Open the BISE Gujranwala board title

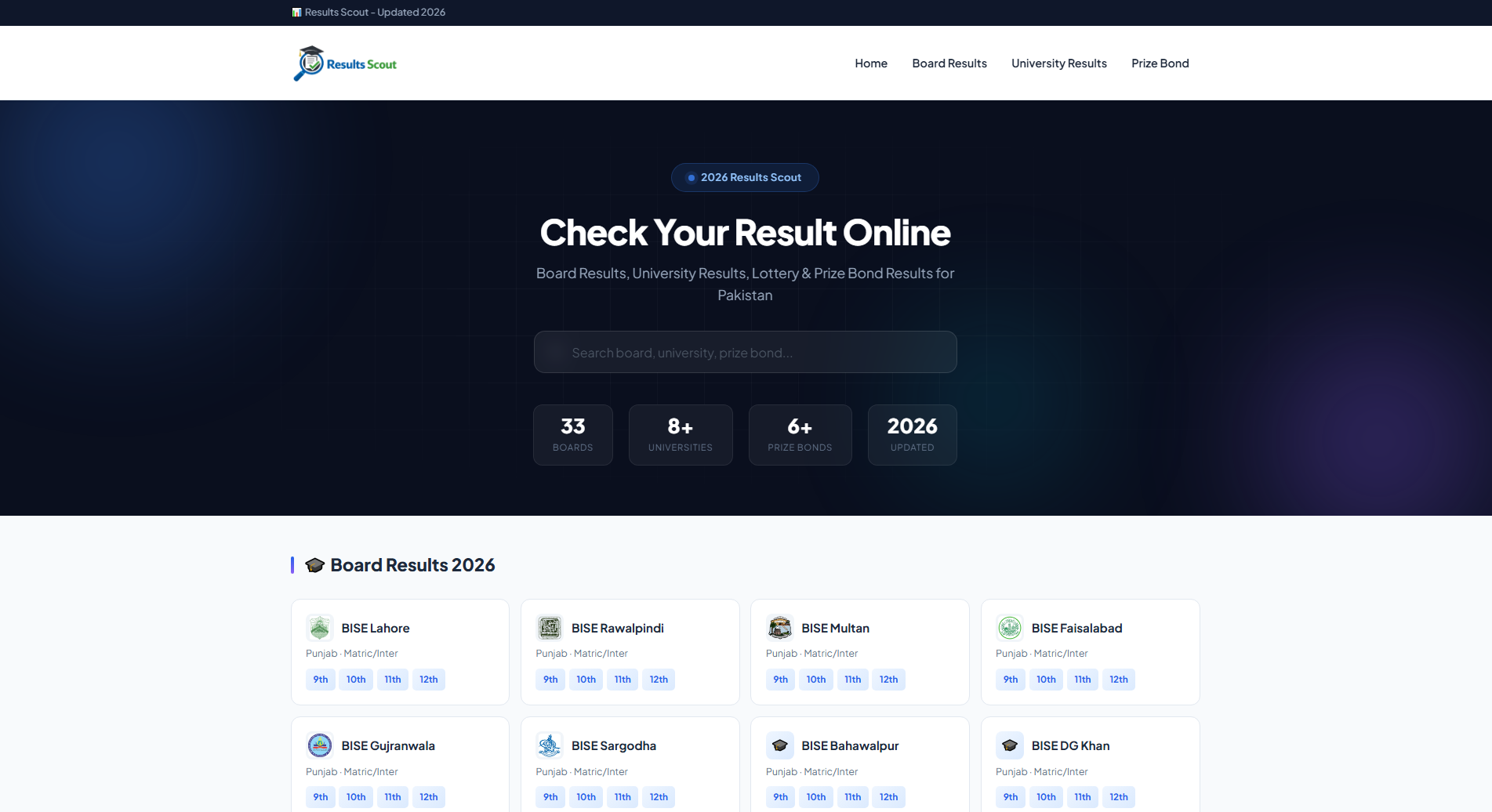(x=388, y=746)
